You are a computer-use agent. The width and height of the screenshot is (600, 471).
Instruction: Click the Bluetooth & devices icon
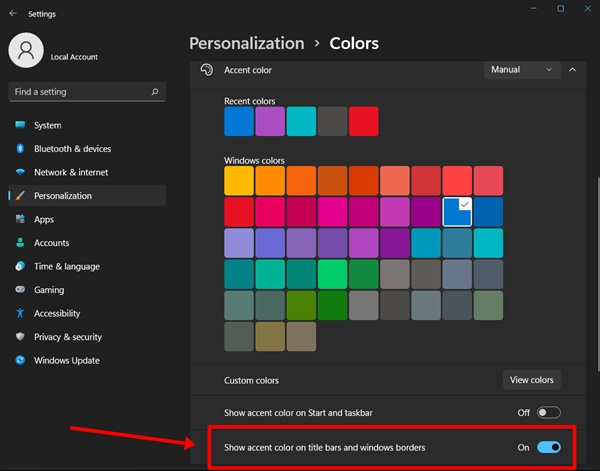20,149
